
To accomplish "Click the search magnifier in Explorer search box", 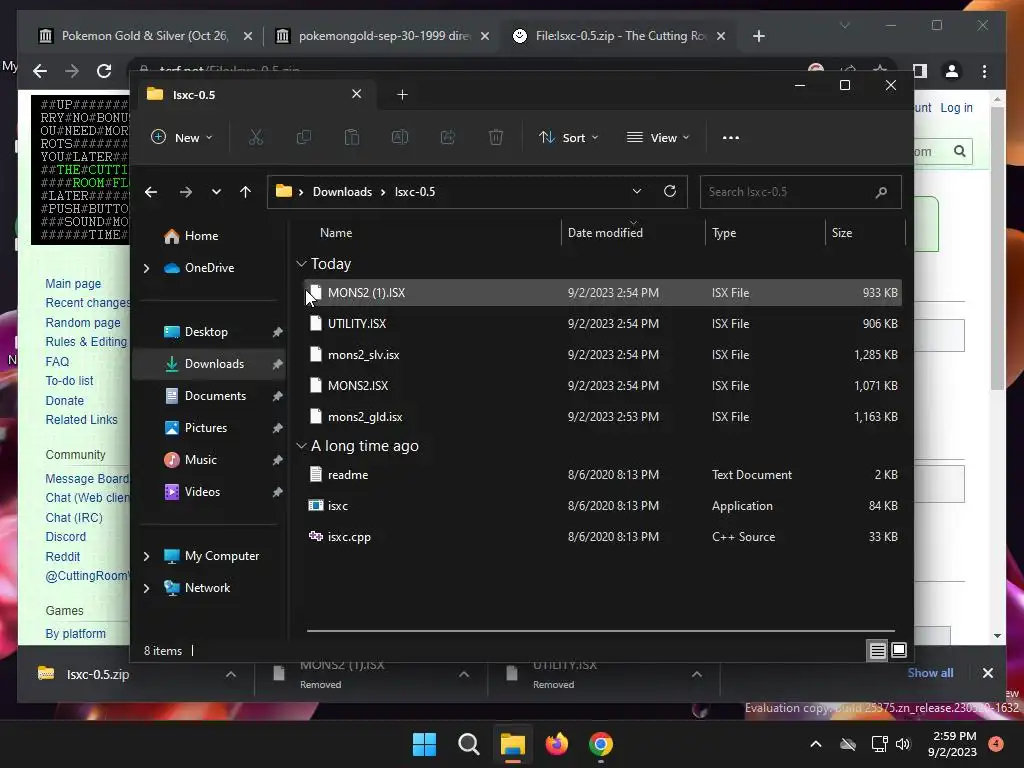I will click(x=881, y=192).
